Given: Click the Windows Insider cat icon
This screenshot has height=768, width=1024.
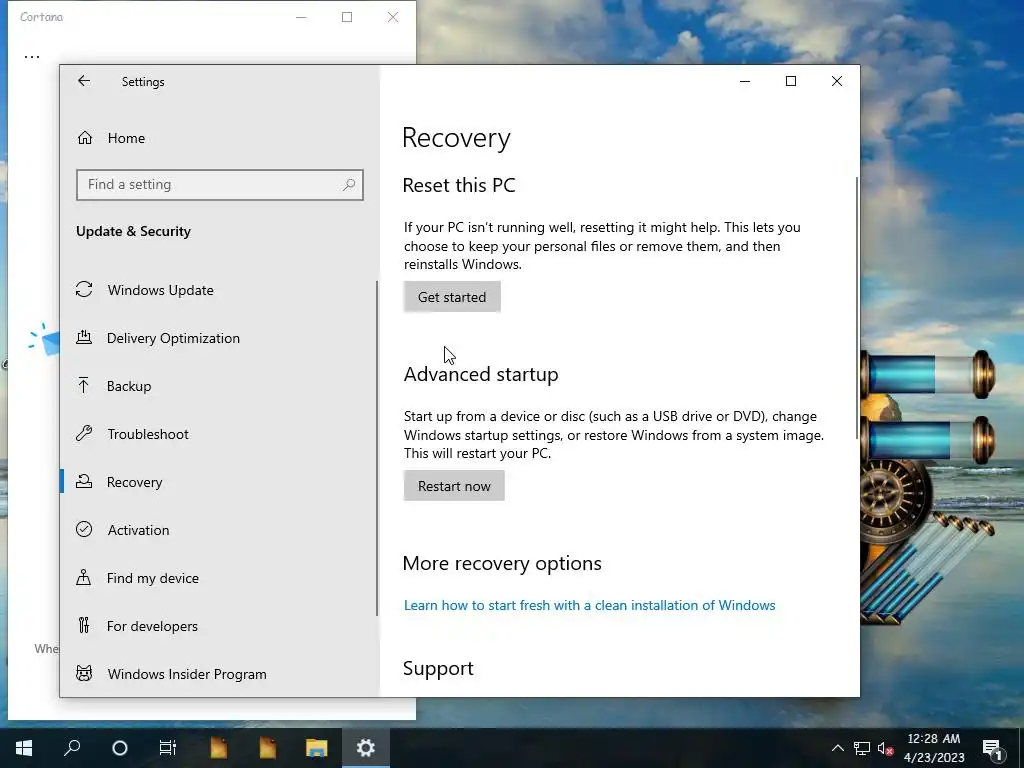Looking at the screenshot, I should pyautogui.click(x=84, y=673).
